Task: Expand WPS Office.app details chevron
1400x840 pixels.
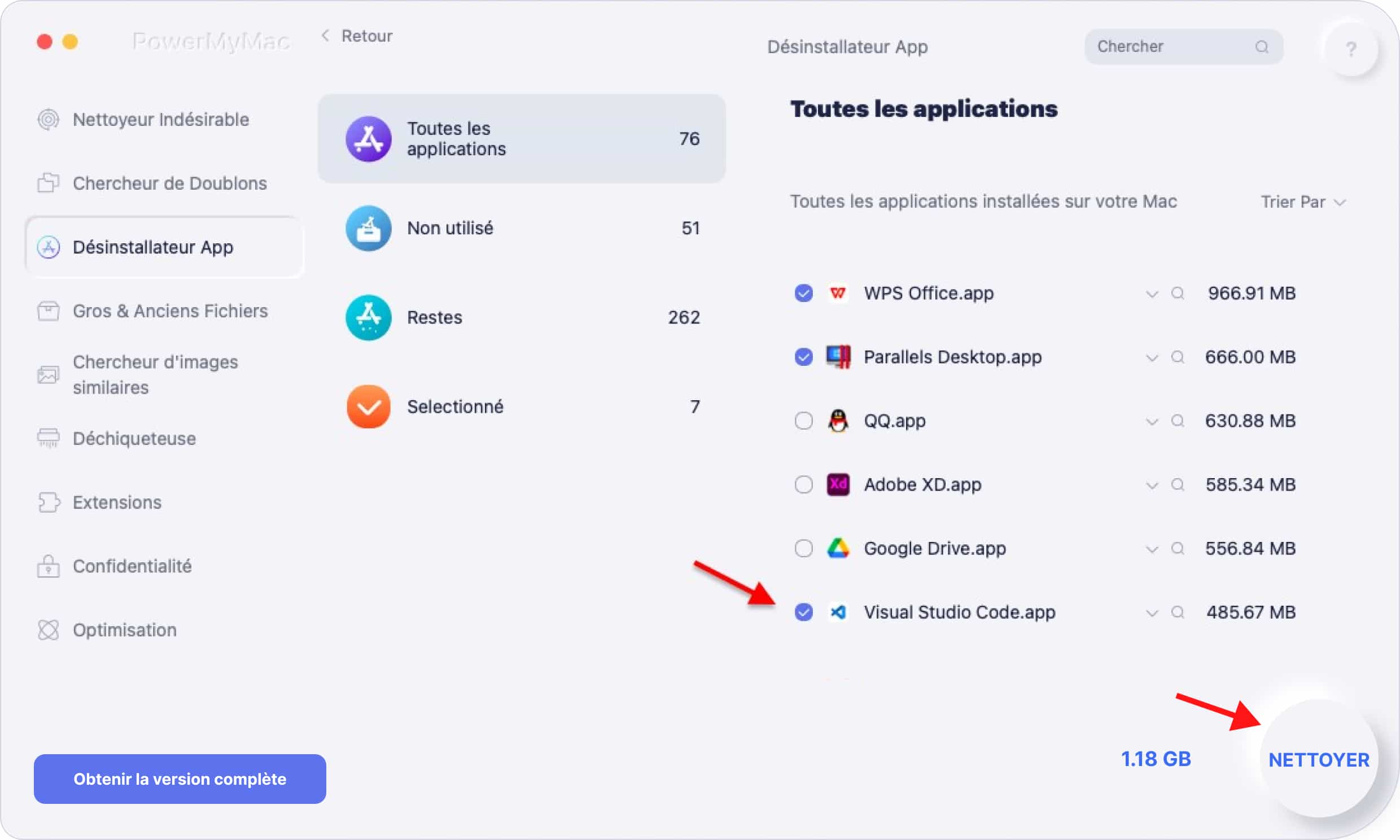Action: (x=1152, y=294)
